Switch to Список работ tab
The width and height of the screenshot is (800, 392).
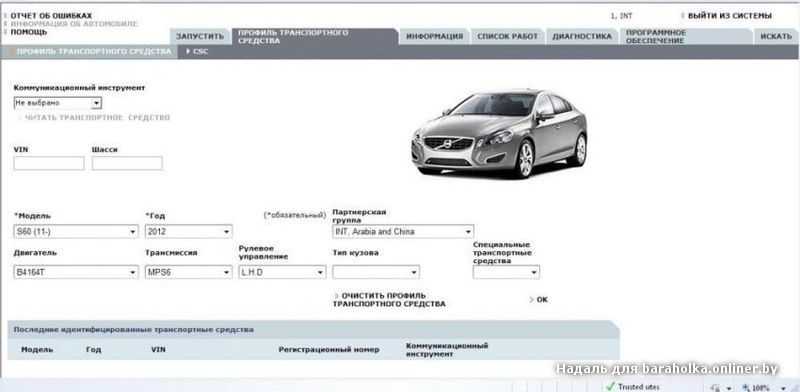(508, 37)
